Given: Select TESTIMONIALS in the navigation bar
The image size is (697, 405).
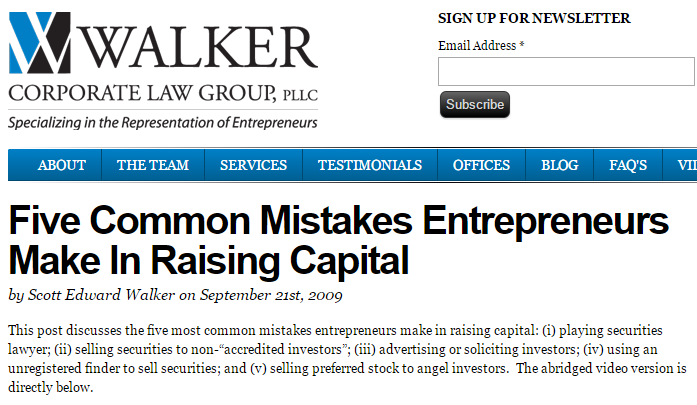Looking at the screenshot, I should pos(370,165).
